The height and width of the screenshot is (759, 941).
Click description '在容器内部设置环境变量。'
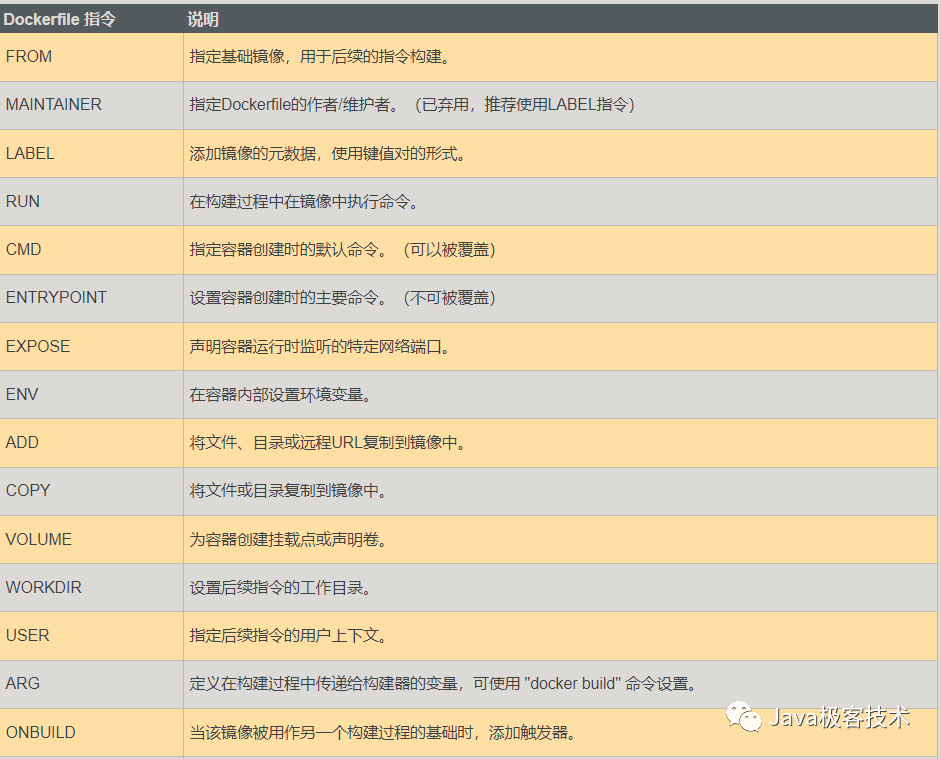pyautogui.click(x=281, y=395)
